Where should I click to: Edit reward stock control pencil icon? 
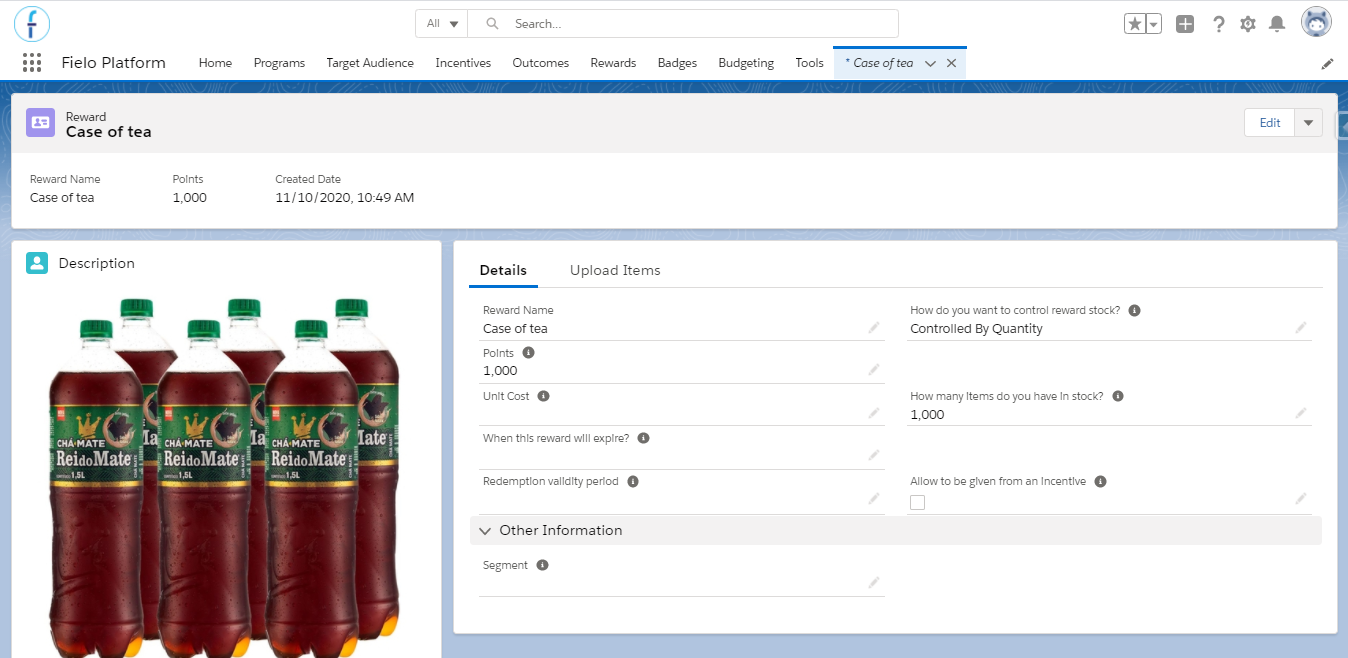pyautogui.click(x=1301, y=327)
